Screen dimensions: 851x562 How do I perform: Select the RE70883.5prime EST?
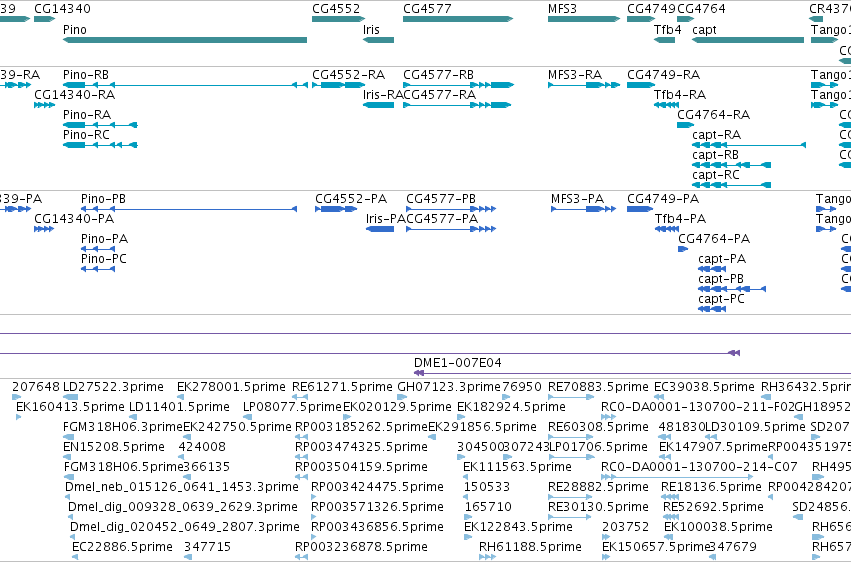571,398
